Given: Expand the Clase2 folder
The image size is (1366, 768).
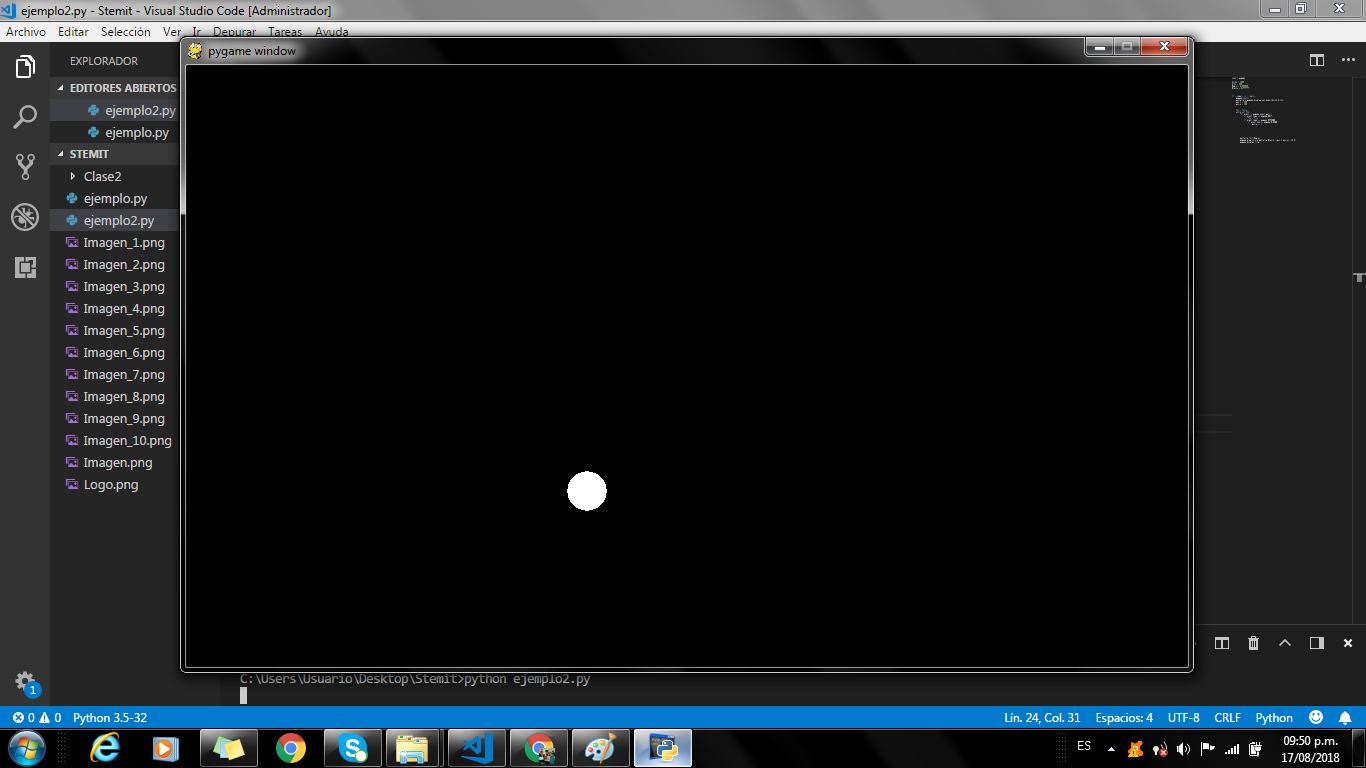Looking at the screenshot, I should click(x=115, y=176).
